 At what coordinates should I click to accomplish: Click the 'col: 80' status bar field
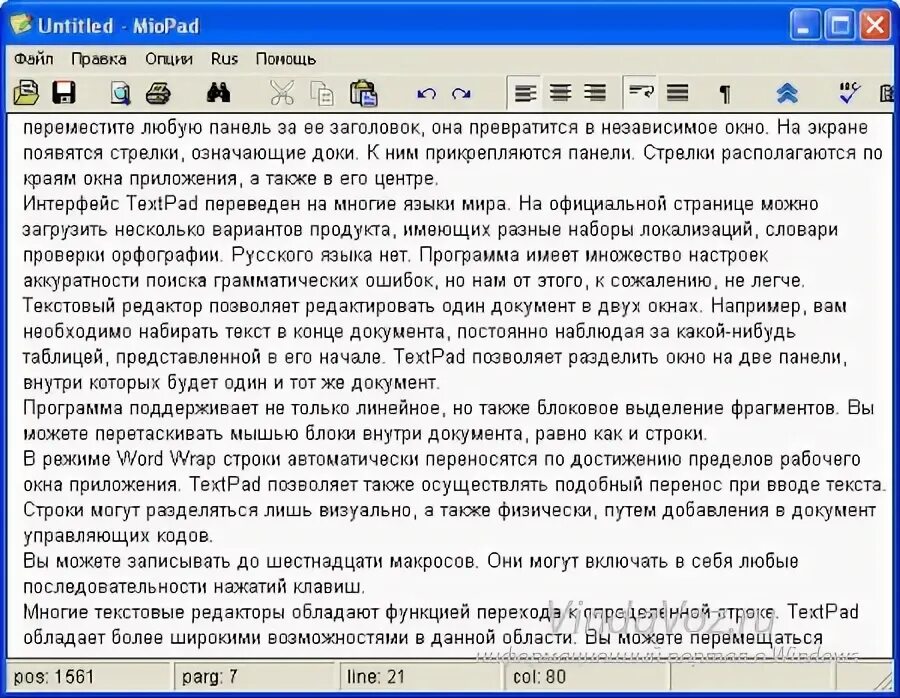(586, 677)
